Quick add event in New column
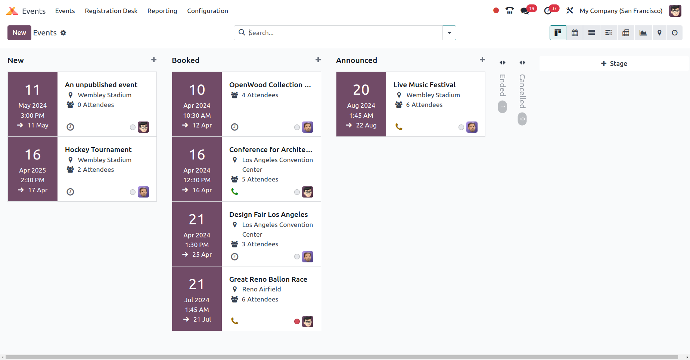The width and height of the screenshot is (690, 360). click(154, 59)
